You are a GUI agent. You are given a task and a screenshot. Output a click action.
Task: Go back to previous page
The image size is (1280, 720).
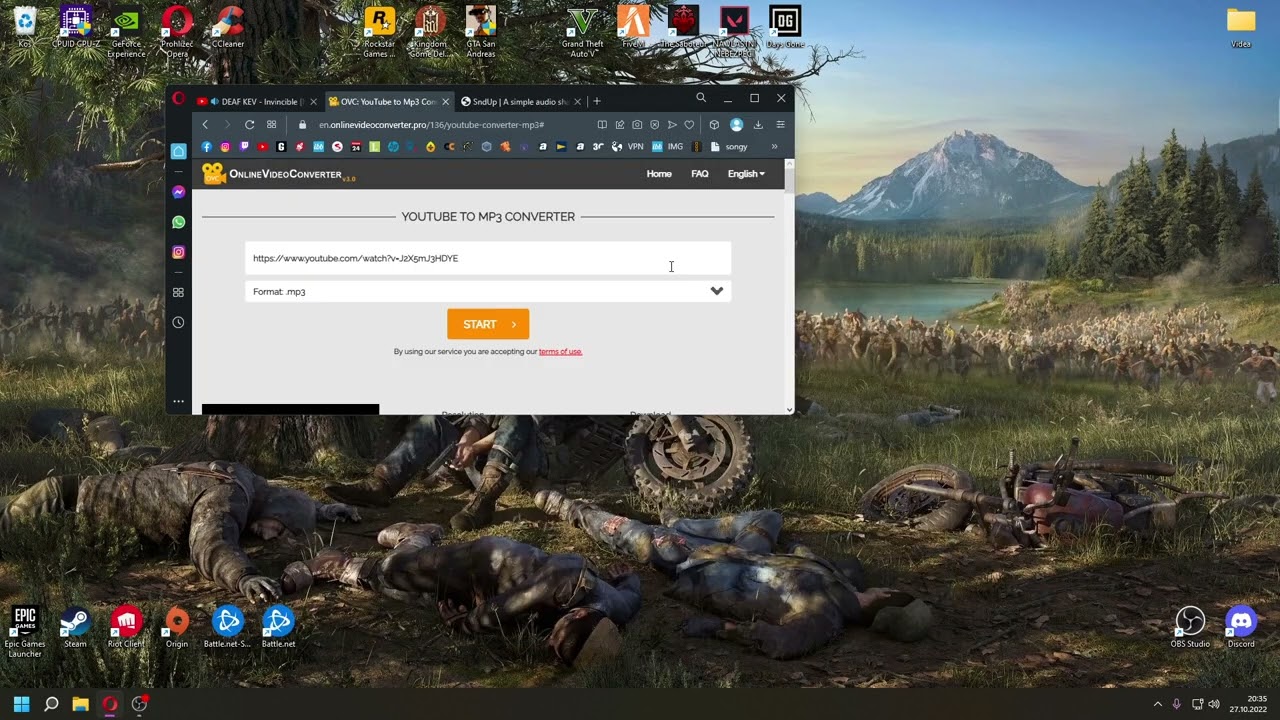click(205, 125)
